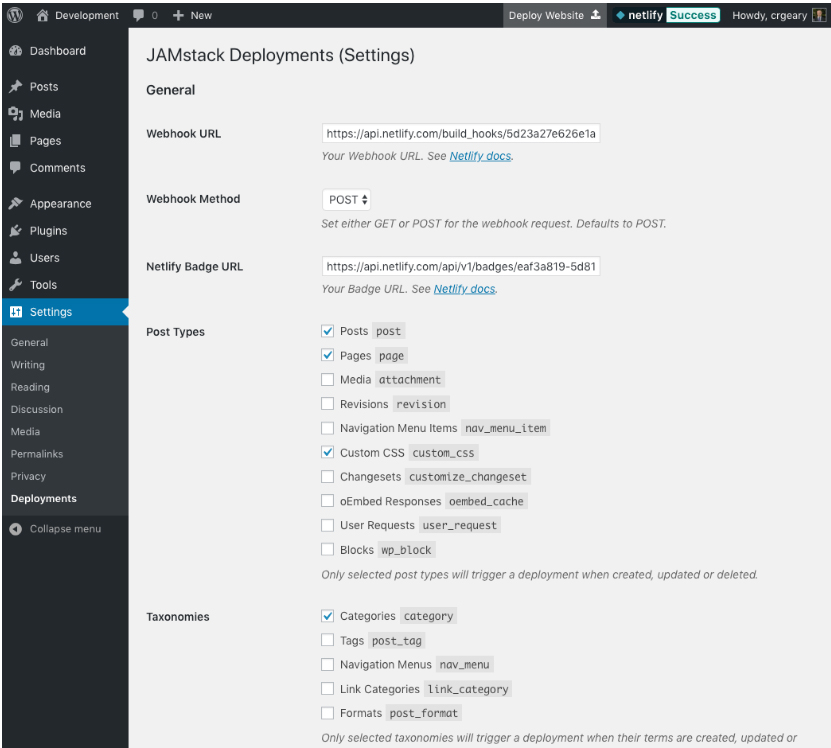Viewport: 831px width, 748px height.
Task: Click the Plugins plug icon in sidebar
Action: (x=17, y=231)
